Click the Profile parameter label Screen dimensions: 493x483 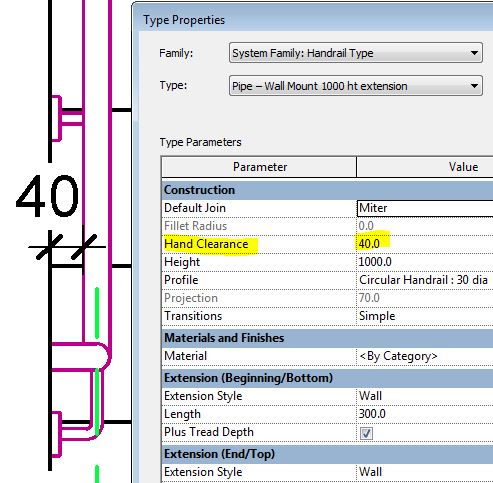click(x=181, y=280)
